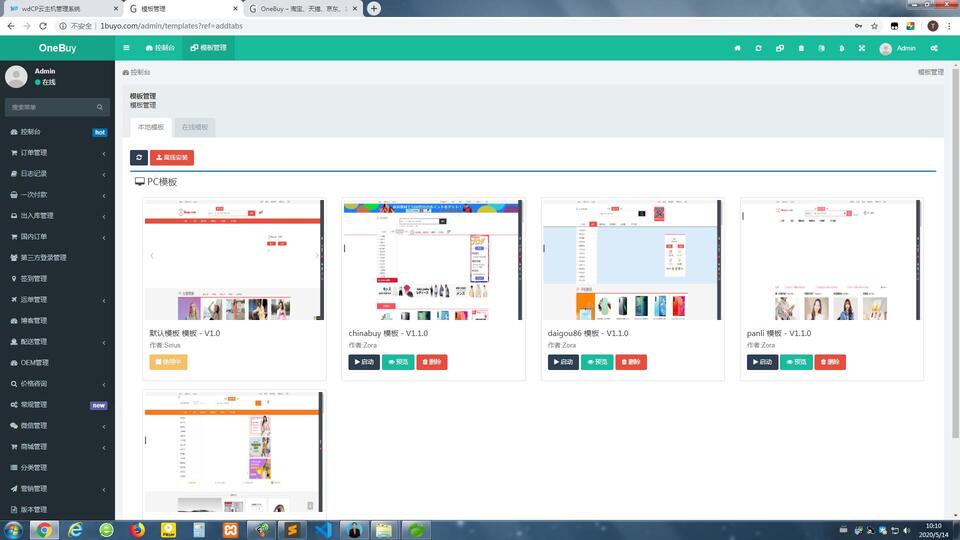Open Visual Studio Code from taskbar
Screen dimensions: 960x540
pyautogui.click(x=323, y=530)
